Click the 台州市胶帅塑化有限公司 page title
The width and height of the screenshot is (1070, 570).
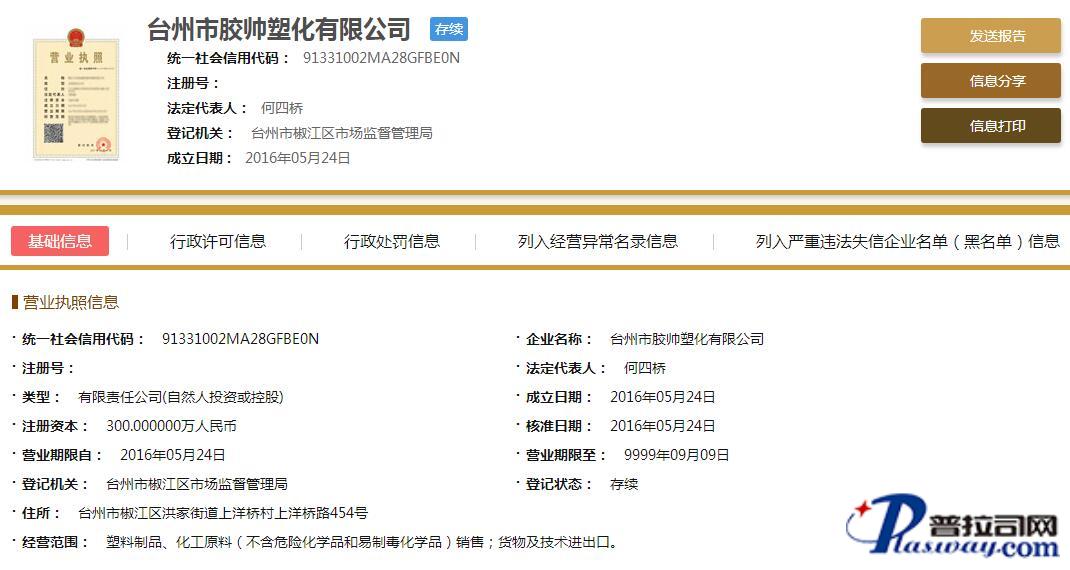(279, 29)
